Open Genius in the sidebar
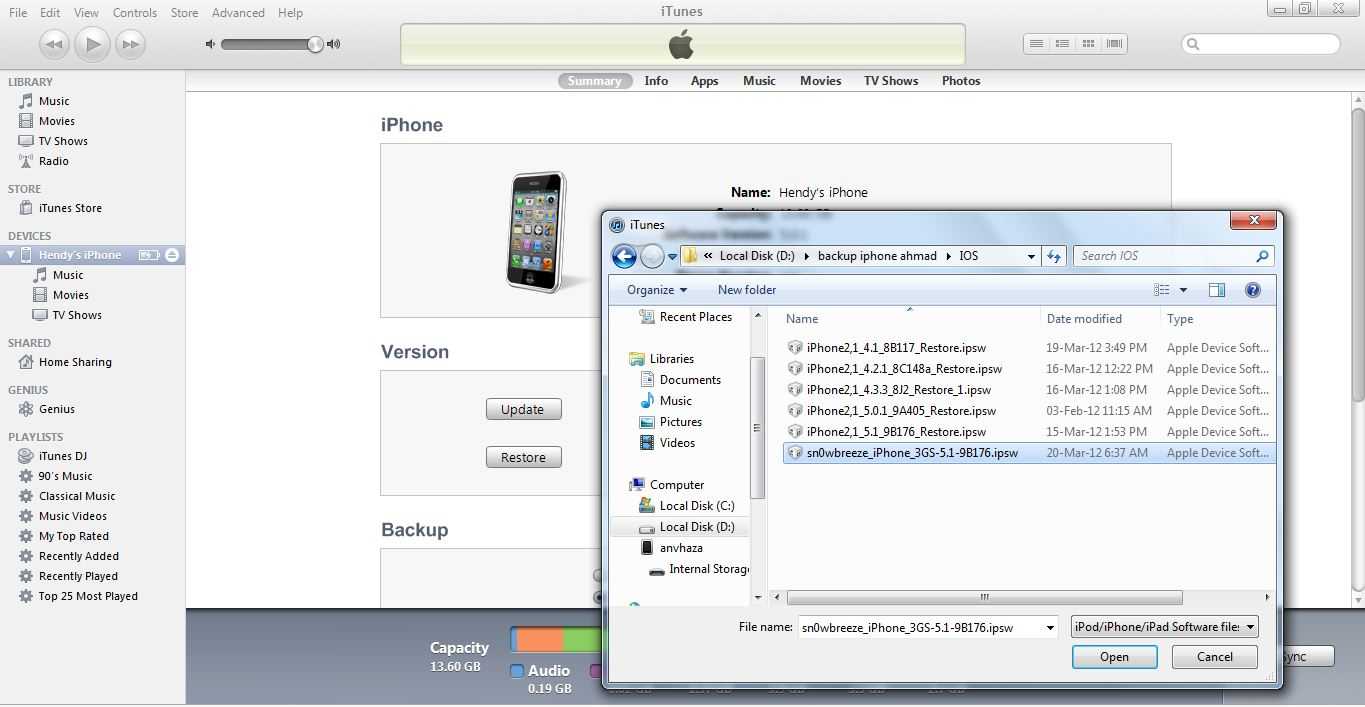The image size is (1365, 707). coord(57,409)
